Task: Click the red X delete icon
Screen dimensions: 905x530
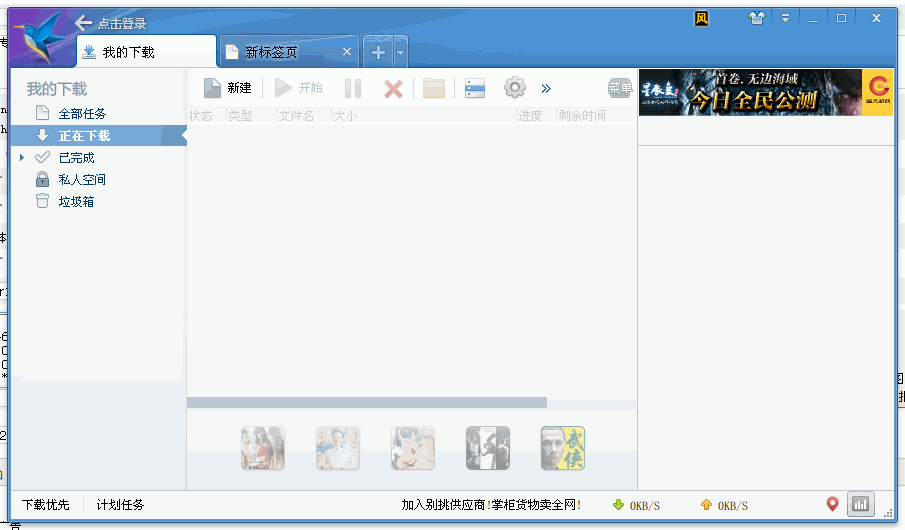Action: [393, 89]
